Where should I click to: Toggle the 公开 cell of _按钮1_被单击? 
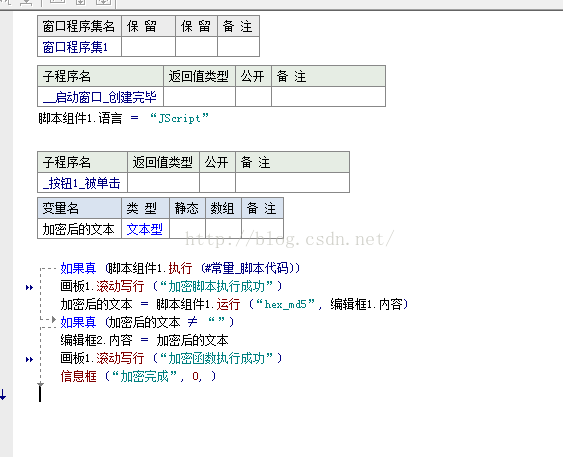(x=218, y=183)
